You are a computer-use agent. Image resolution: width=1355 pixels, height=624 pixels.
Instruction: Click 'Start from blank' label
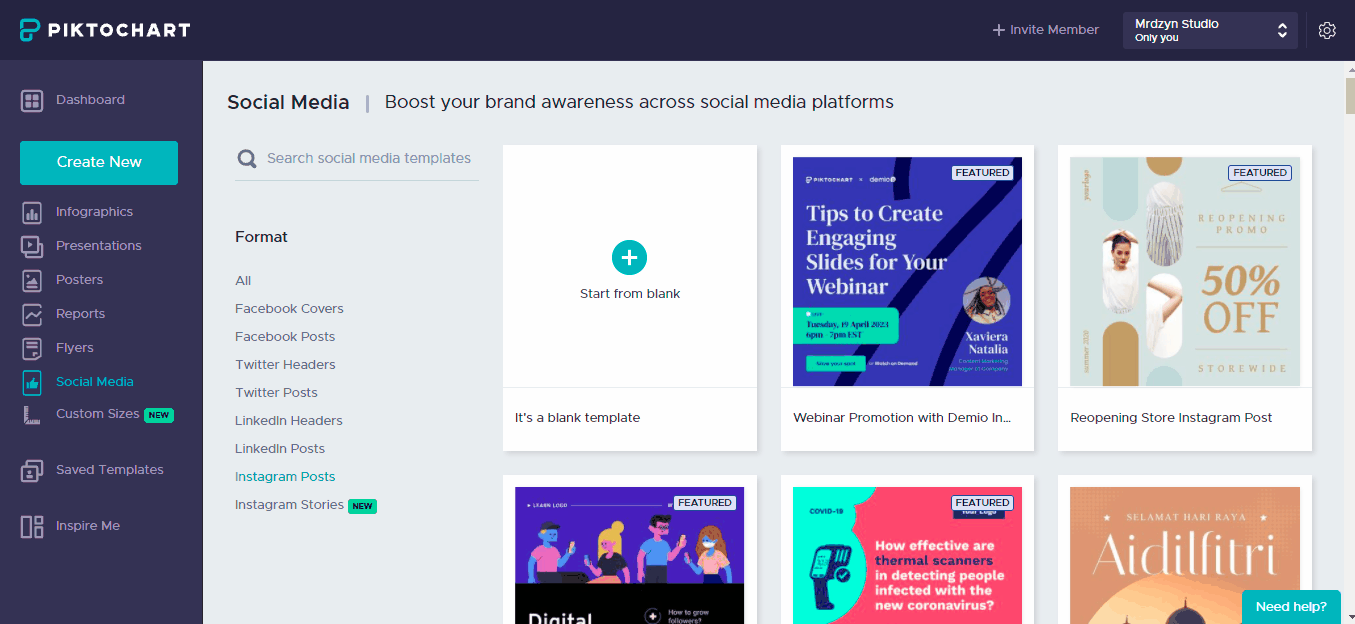[x=630, y=294]
